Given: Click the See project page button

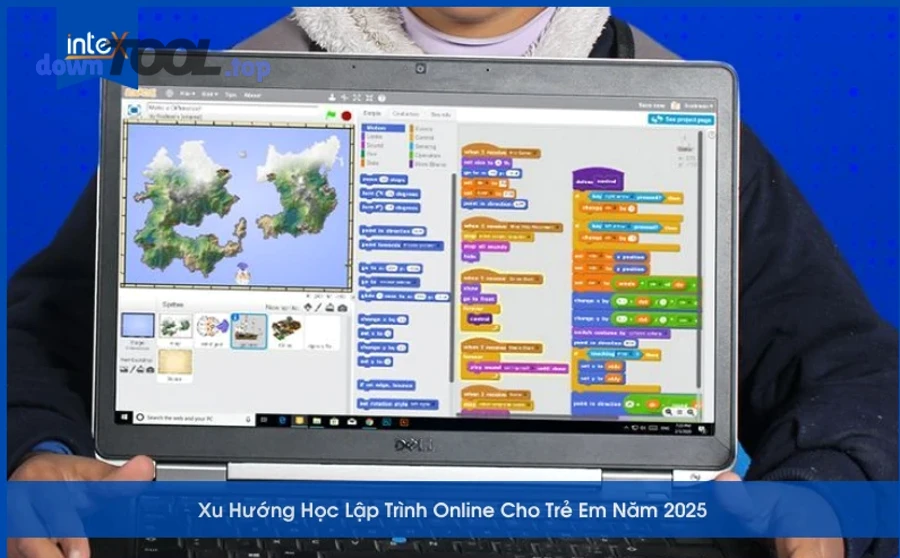Looking at the screenshot, I should point(681,119).
